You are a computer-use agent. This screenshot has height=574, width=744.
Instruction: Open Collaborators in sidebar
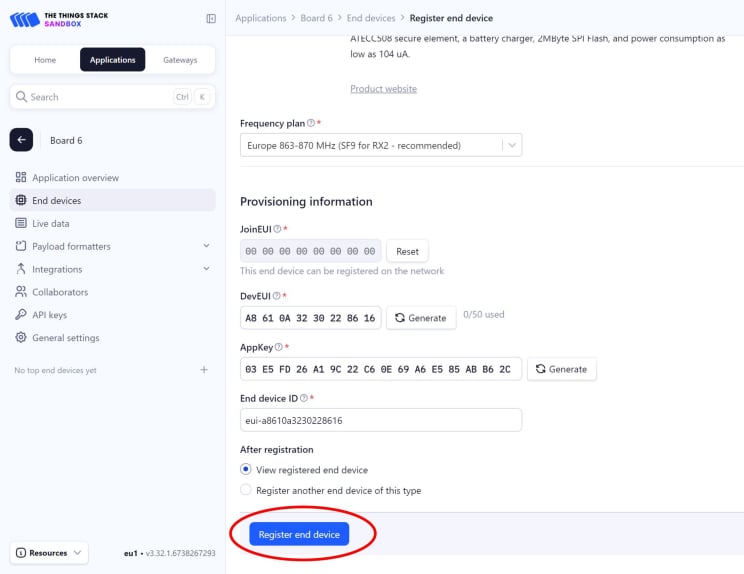(x=112, y=292)
